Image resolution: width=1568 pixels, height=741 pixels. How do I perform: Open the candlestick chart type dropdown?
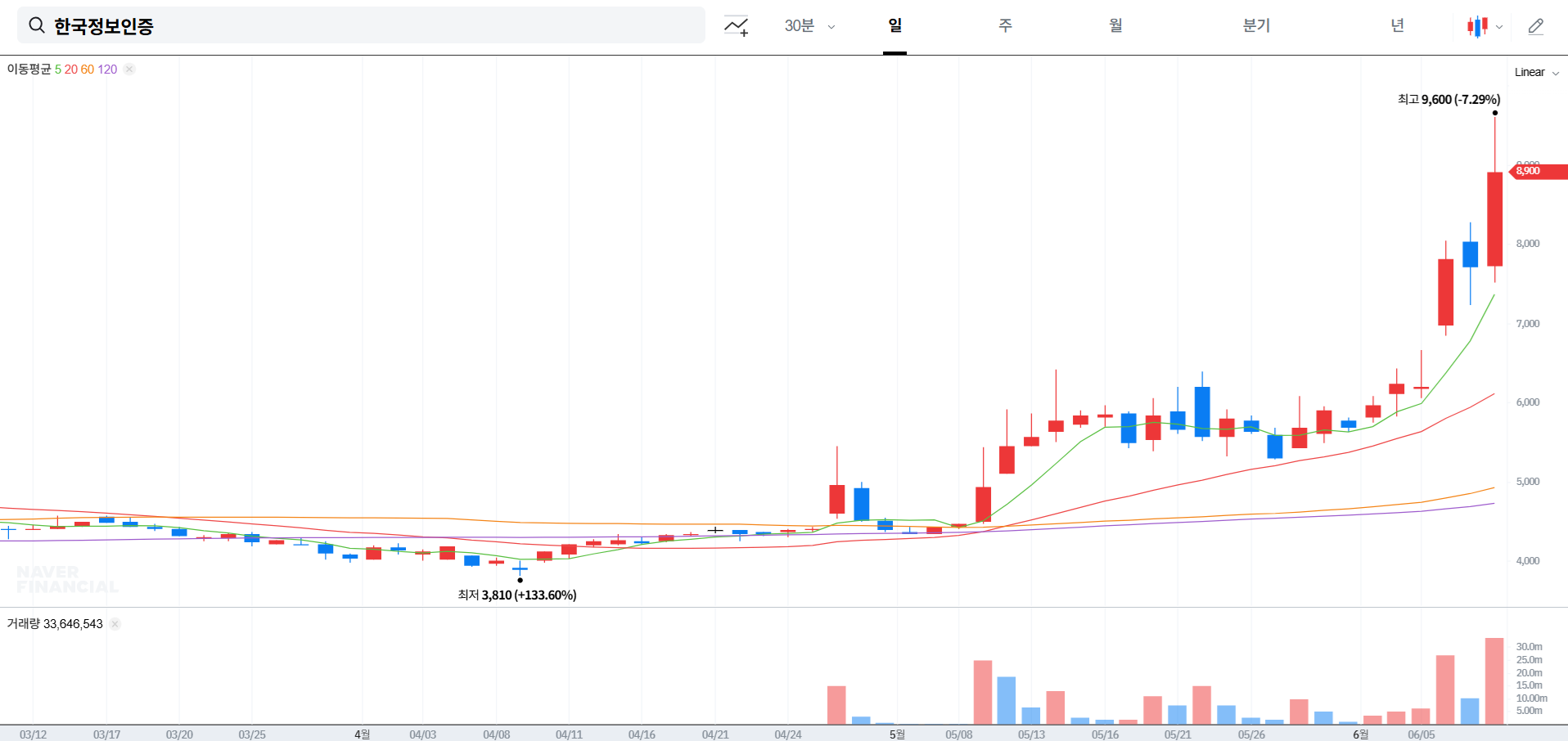[x=1485, y=26]
